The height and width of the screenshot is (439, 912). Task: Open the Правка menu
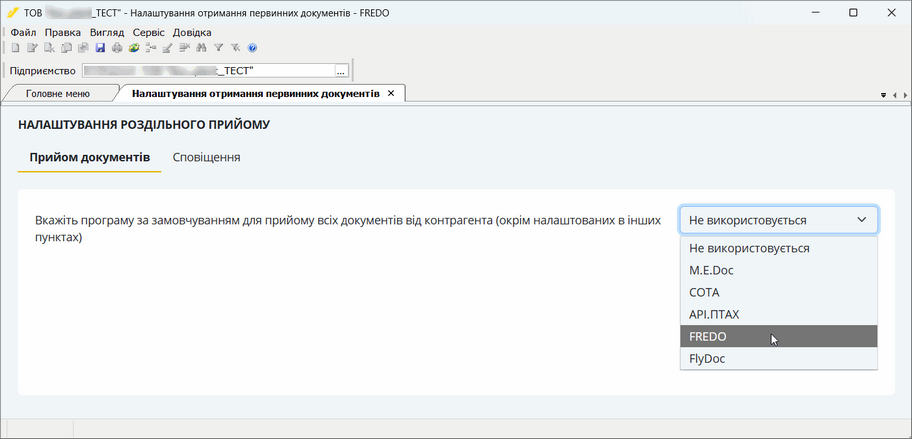click(63, 33)
